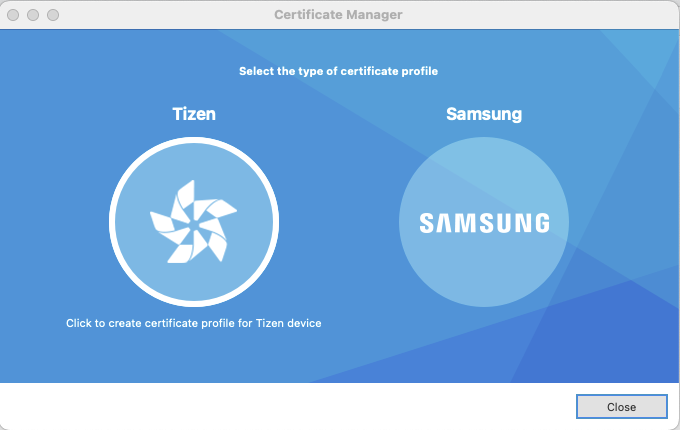Choose the Samsung logo certificate profile circle
Viewport: 680px width, 430px height.
(484, 222)
